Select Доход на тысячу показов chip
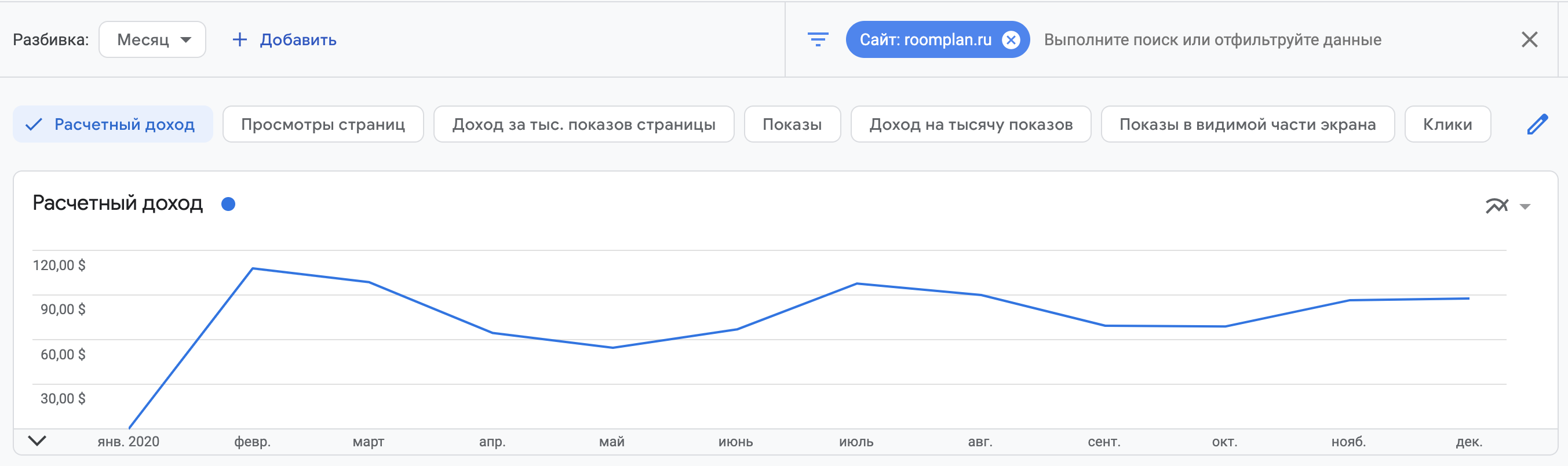Screen dimensions: 1568x466 [x=970, y=124]
